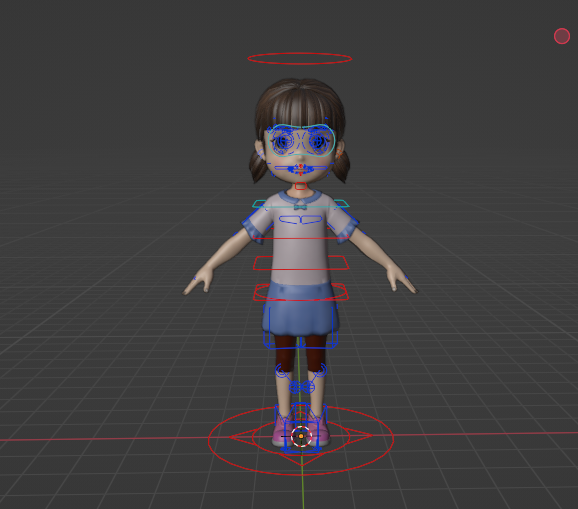Viewport: 578px width, 509px height.
Task: Select the blue knee control on the left leg
Action: pyautogui.click(x=283, y=370)
